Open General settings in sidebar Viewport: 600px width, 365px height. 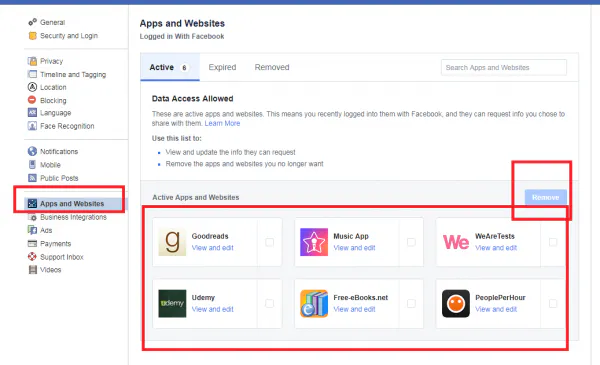[52, 22]
